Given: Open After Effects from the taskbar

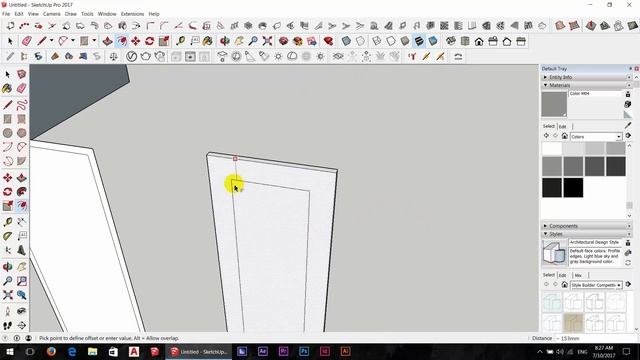Looking at the screenshot, I should coord(262,351).
